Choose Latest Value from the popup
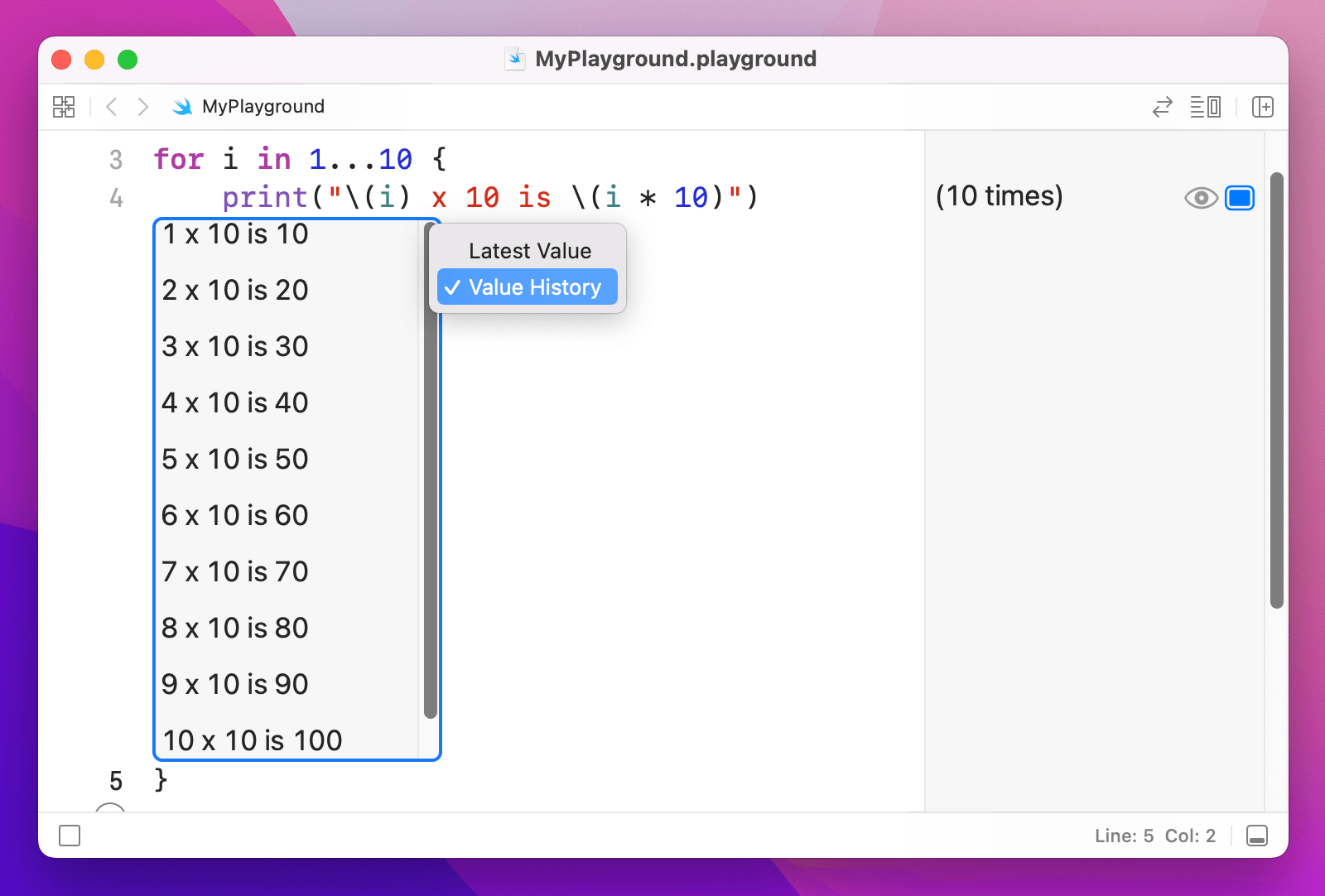 coord(529,250)
